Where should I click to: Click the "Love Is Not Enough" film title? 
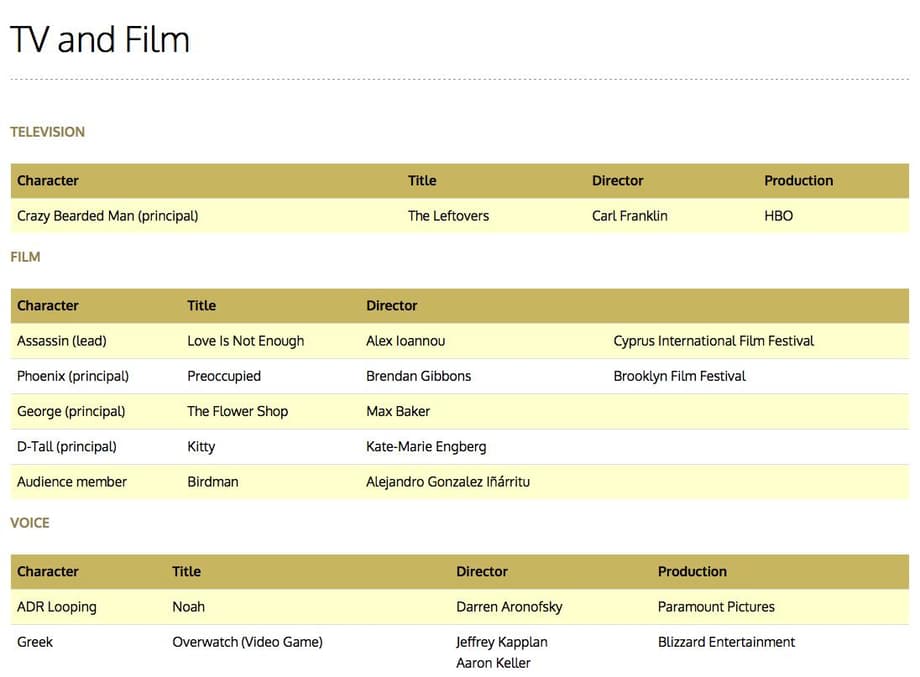(245, 341)
